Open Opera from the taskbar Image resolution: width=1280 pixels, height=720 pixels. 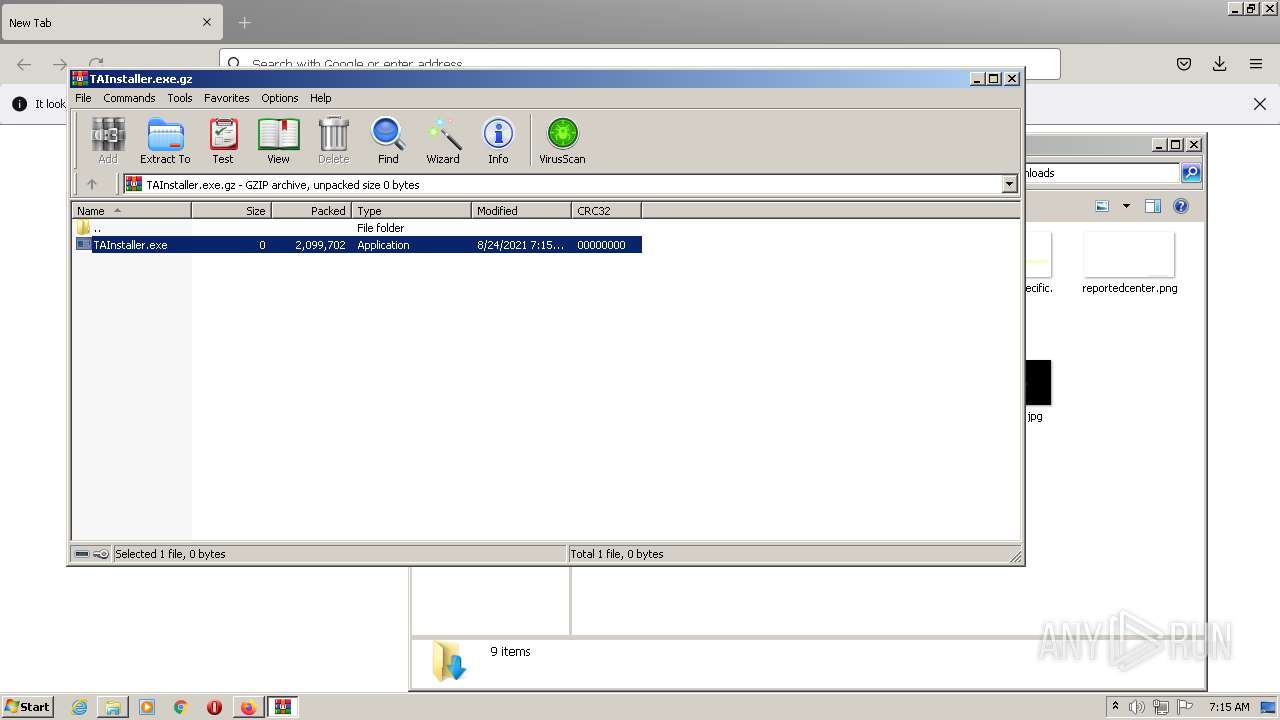coord(214,707)
